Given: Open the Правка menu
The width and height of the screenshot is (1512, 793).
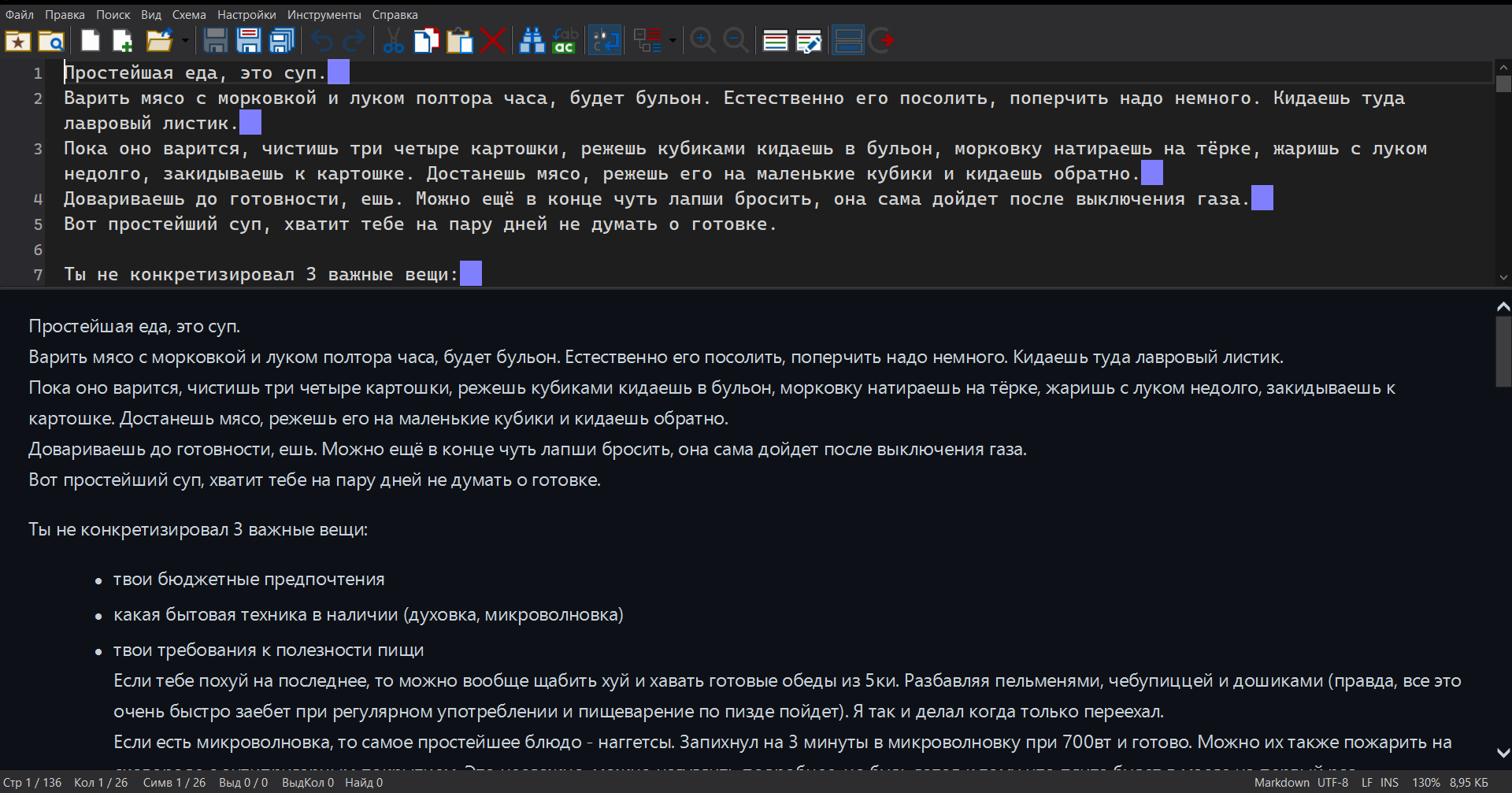Looking at the screenshot, I should [x=65, y=15].
